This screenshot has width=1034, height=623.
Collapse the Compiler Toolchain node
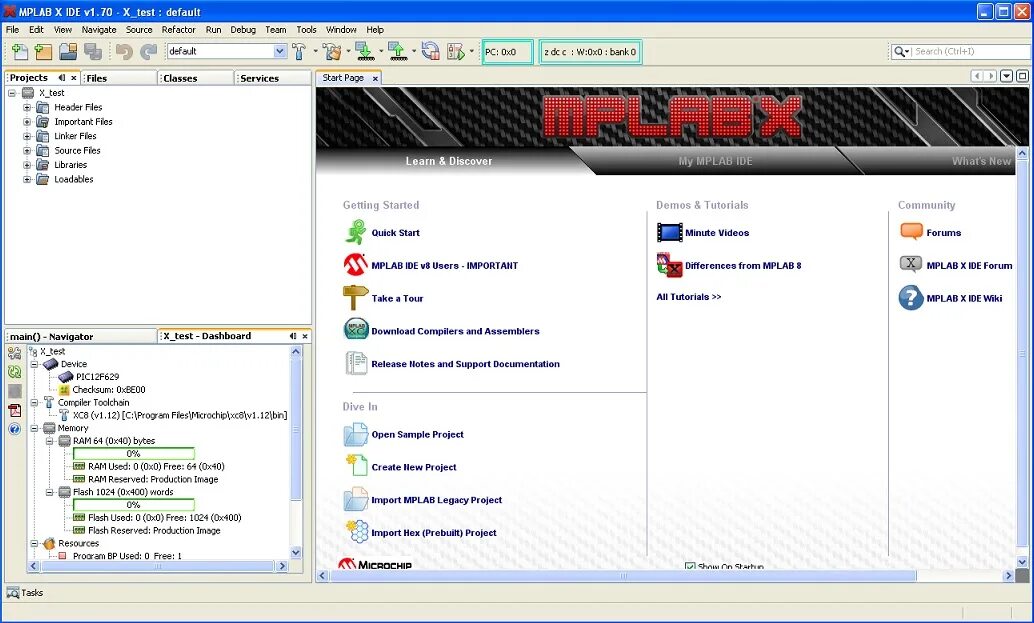point(34,402)
